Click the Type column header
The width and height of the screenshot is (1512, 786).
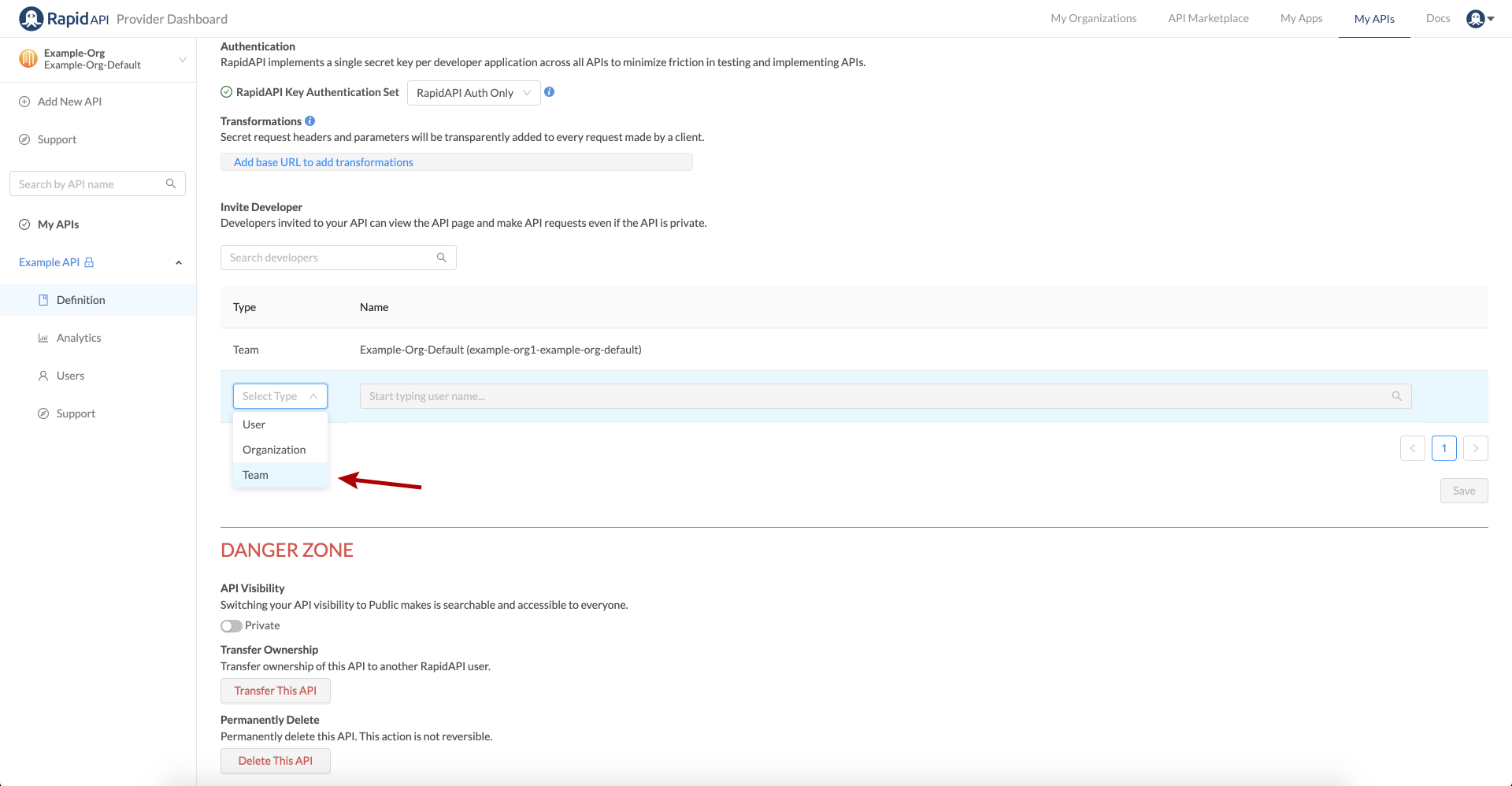click(244, 307)
